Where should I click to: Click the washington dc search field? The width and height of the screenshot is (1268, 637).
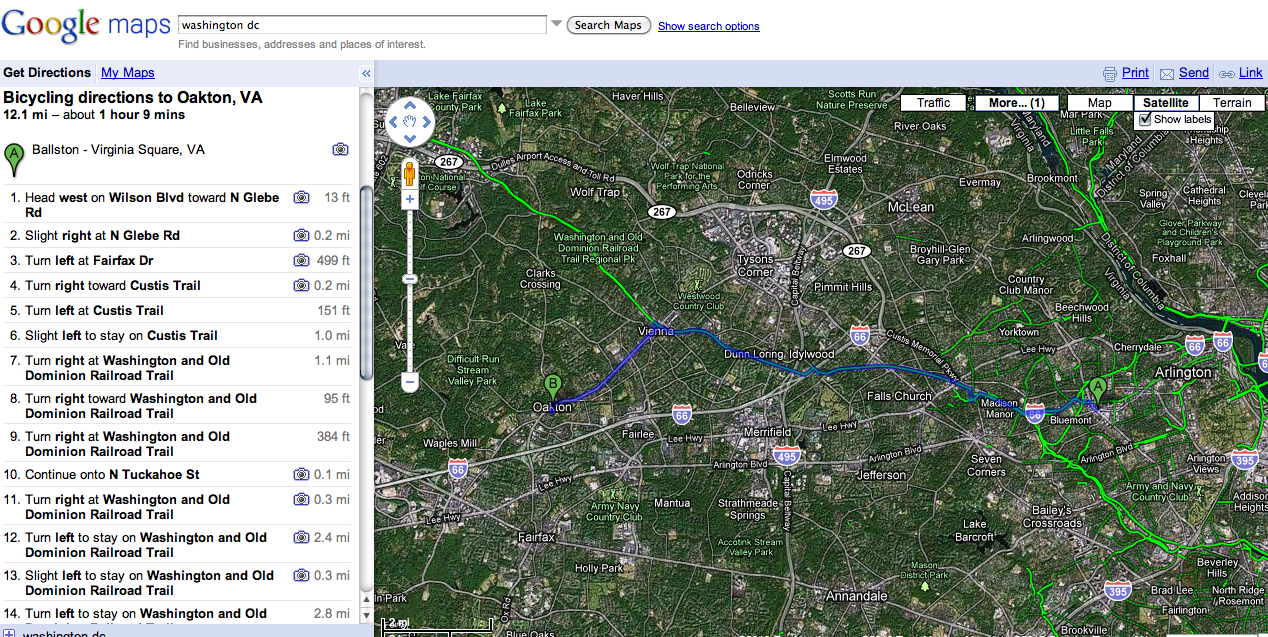361,25
